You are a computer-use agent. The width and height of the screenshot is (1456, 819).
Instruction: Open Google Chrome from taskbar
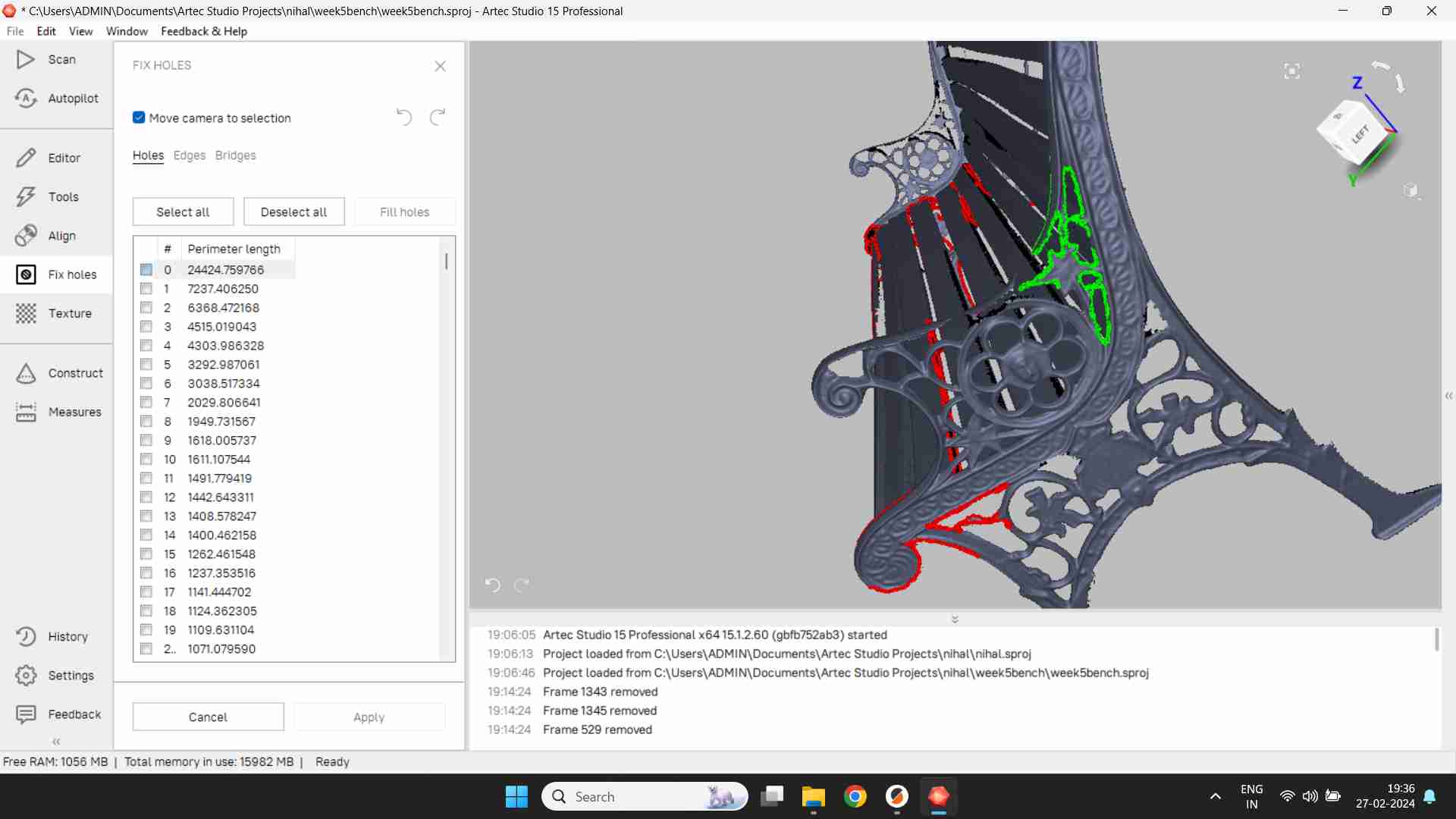tap(855, 796)
